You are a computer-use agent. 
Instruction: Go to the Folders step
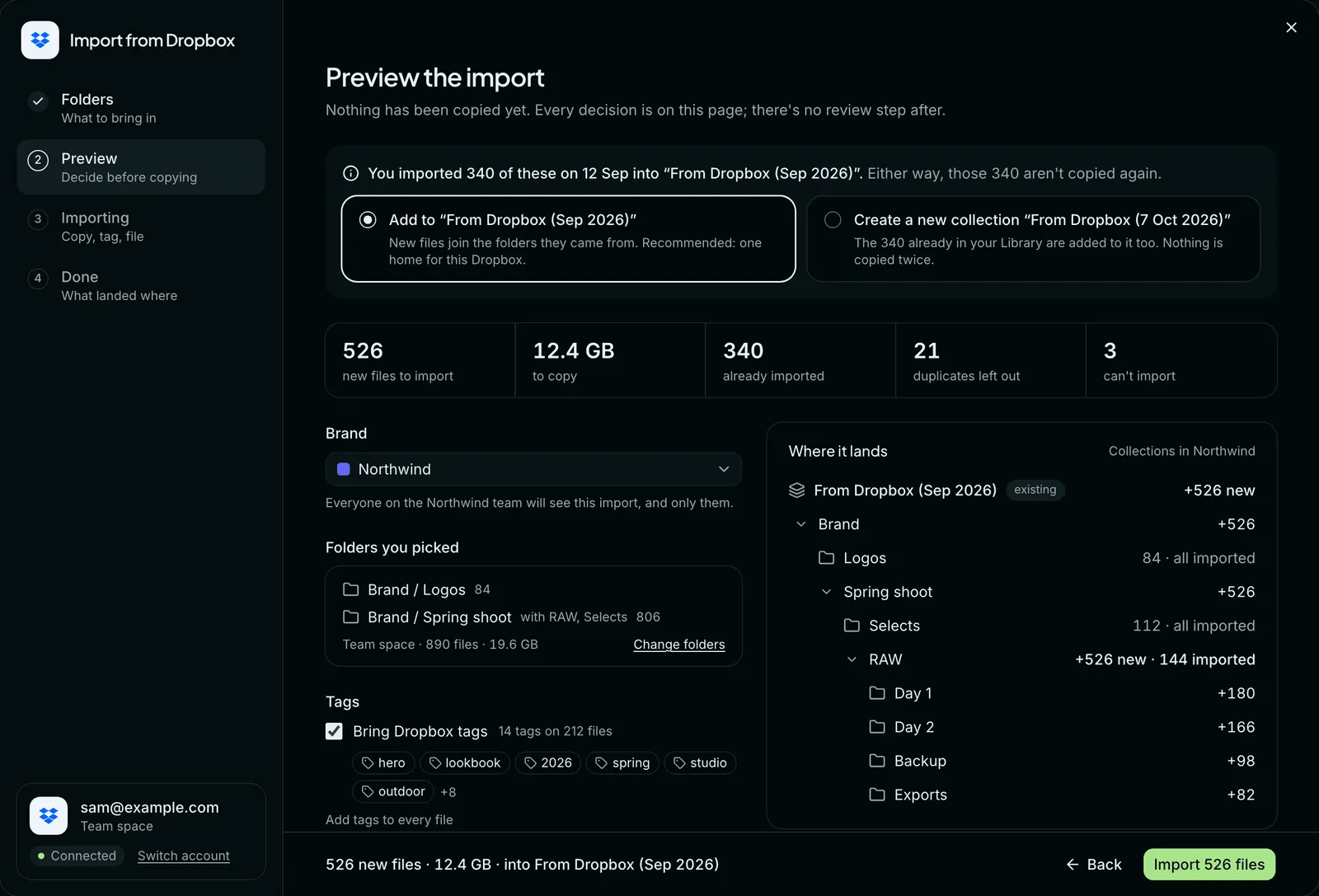(141, 108)
